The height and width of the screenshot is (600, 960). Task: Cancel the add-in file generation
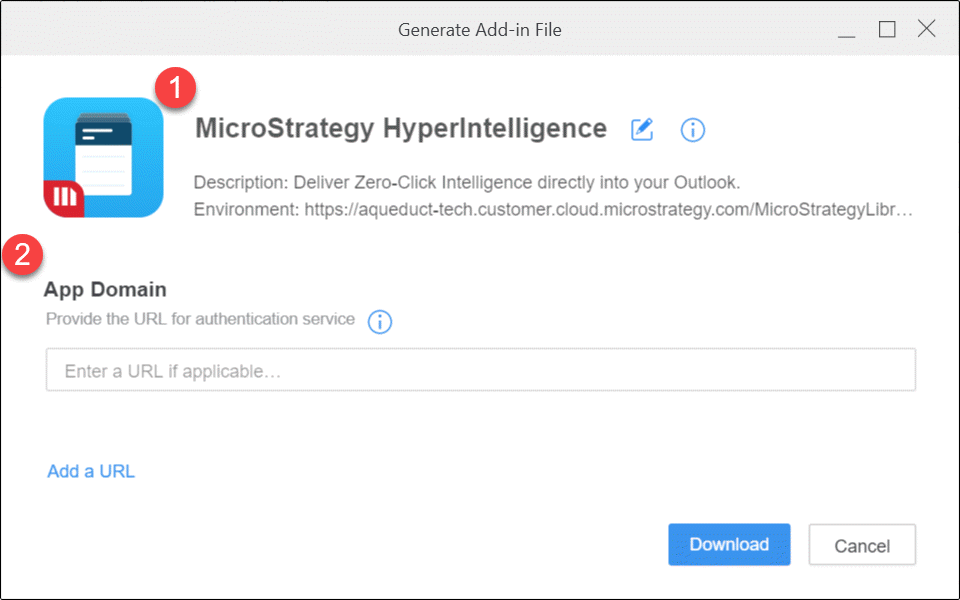coord(862,544)
